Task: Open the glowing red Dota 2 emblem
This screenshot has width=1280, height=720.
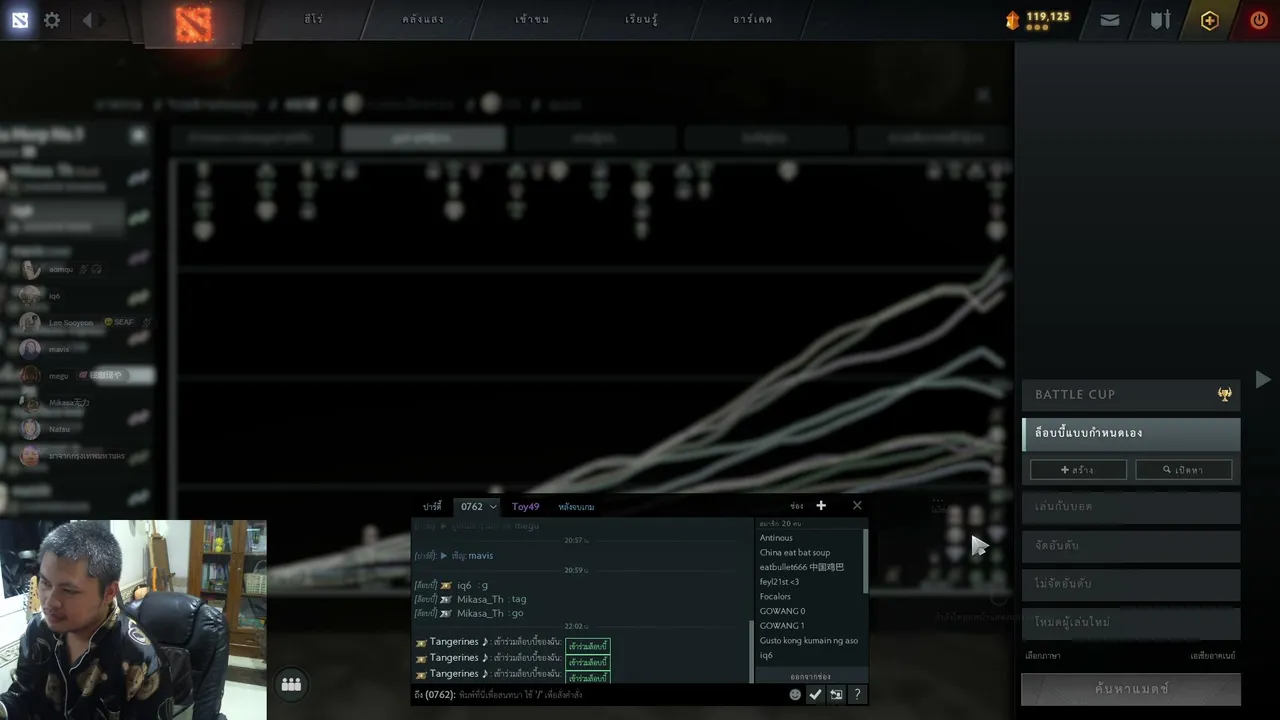Action: click(193, 25)
